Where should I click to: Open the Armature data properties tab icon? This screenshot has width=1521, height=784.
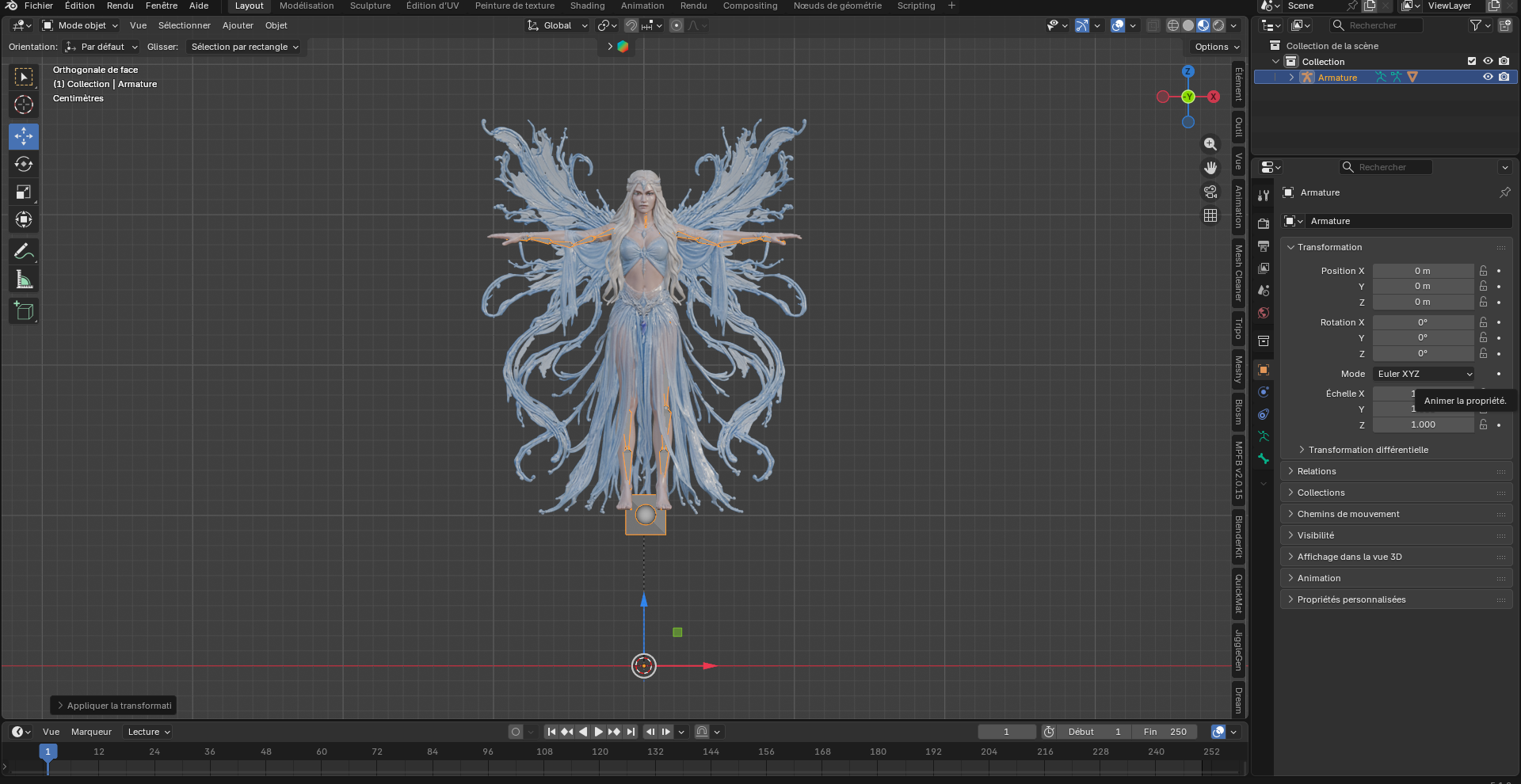pos(1264,436)
